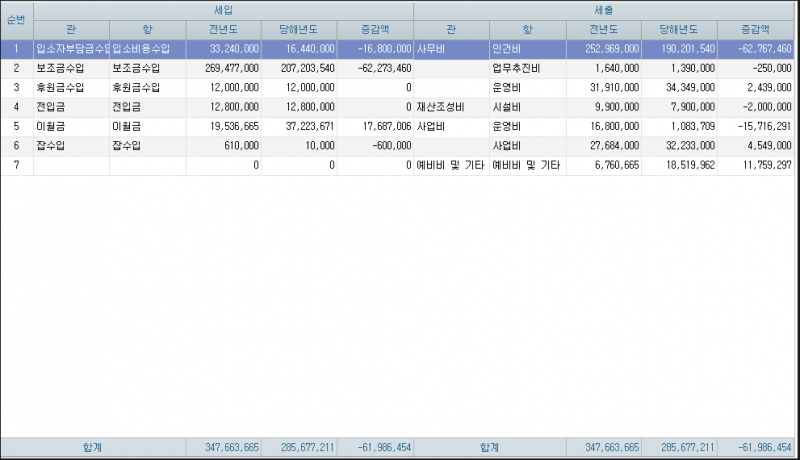Sort by 당해년도 column under 세입
Image resolution: width=800 pixels, height=460 pixels.
[x=299, y=30]
